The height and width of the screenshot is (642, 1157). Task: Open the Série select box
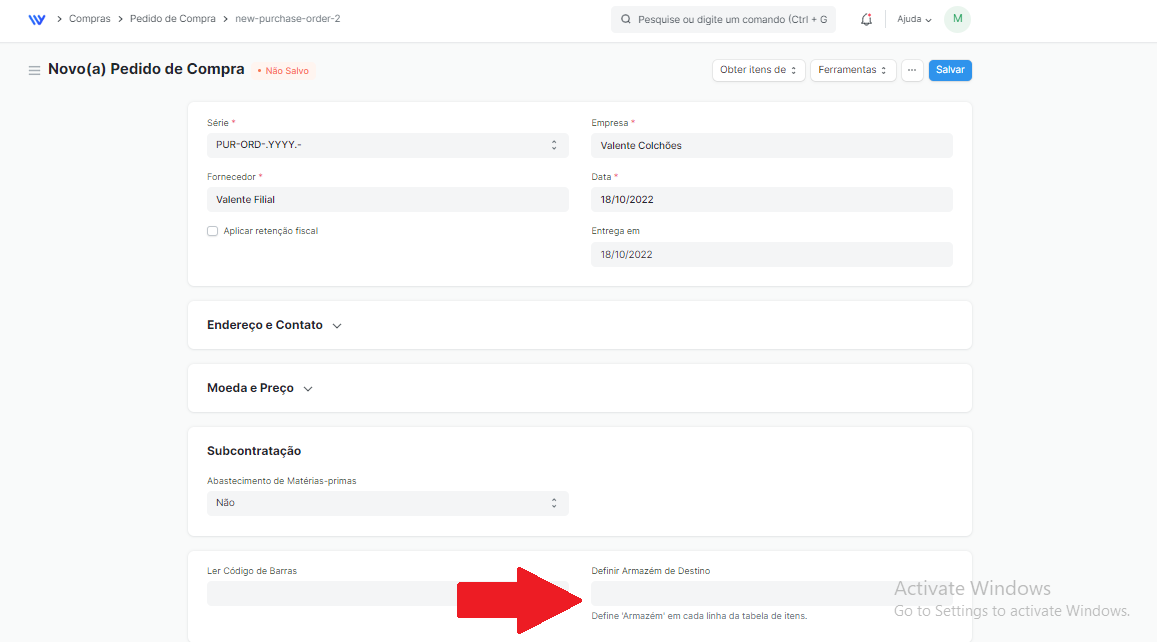(x=387, y=145)
